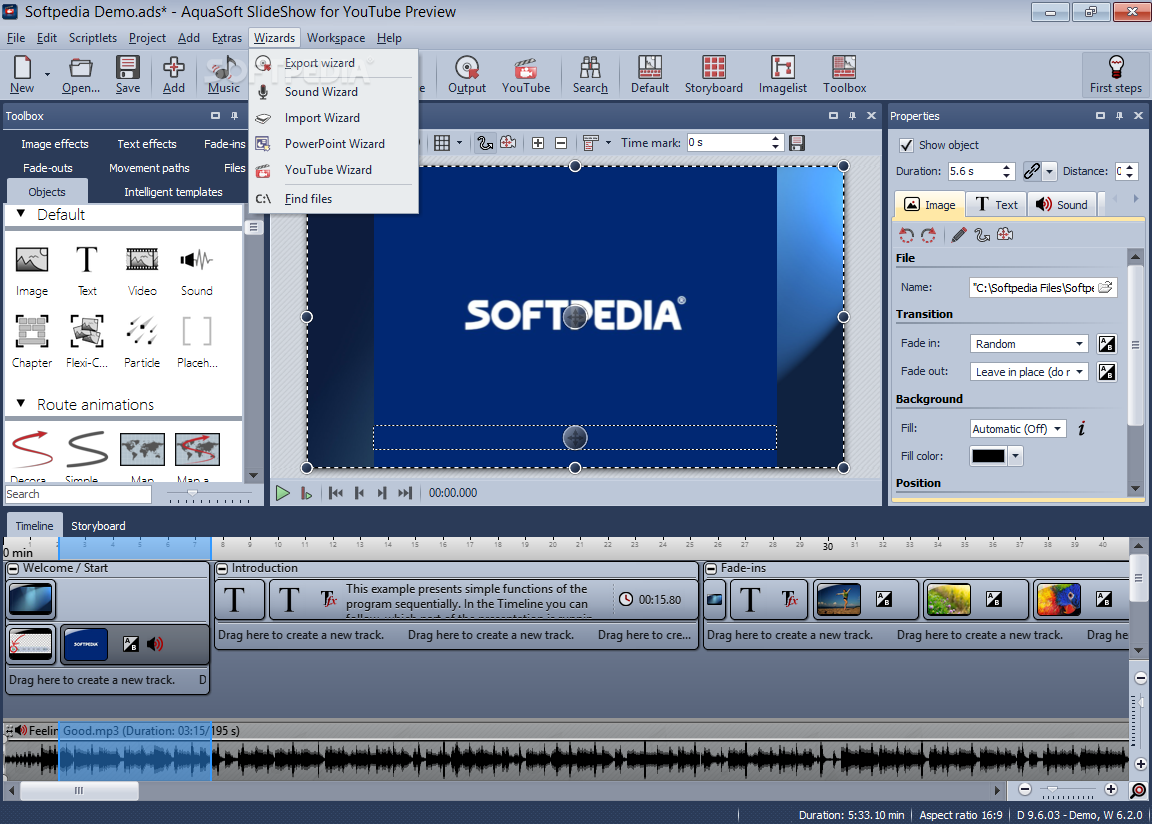Open the grid options dropdown arrow

(x=459, y=142)
